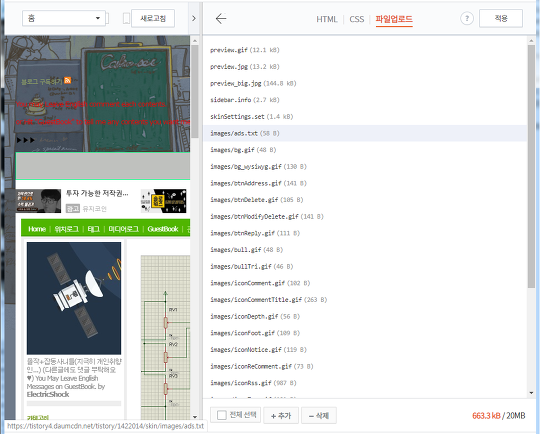The height and width of the screenshot is (434, 540).
Task: Open the 홈 page dropdown
Action: tap(64, 18)
